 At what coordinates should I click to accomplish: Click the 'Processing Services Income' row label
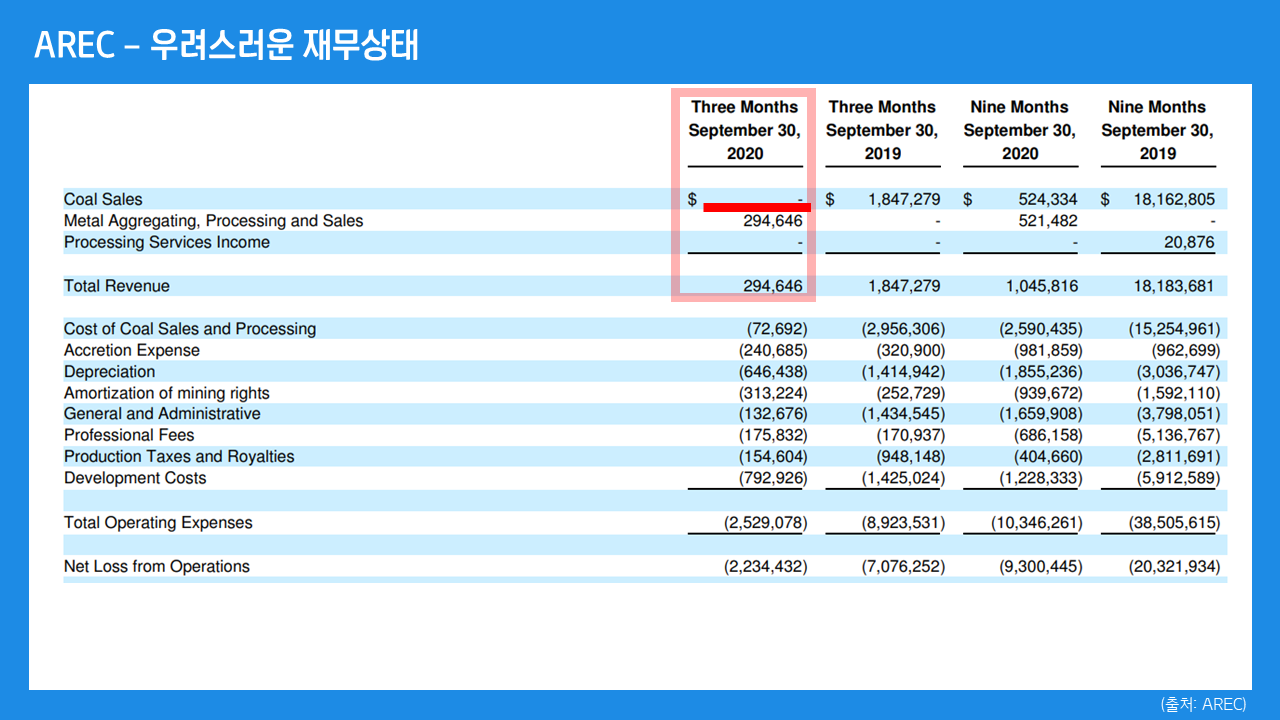[167, 242]
